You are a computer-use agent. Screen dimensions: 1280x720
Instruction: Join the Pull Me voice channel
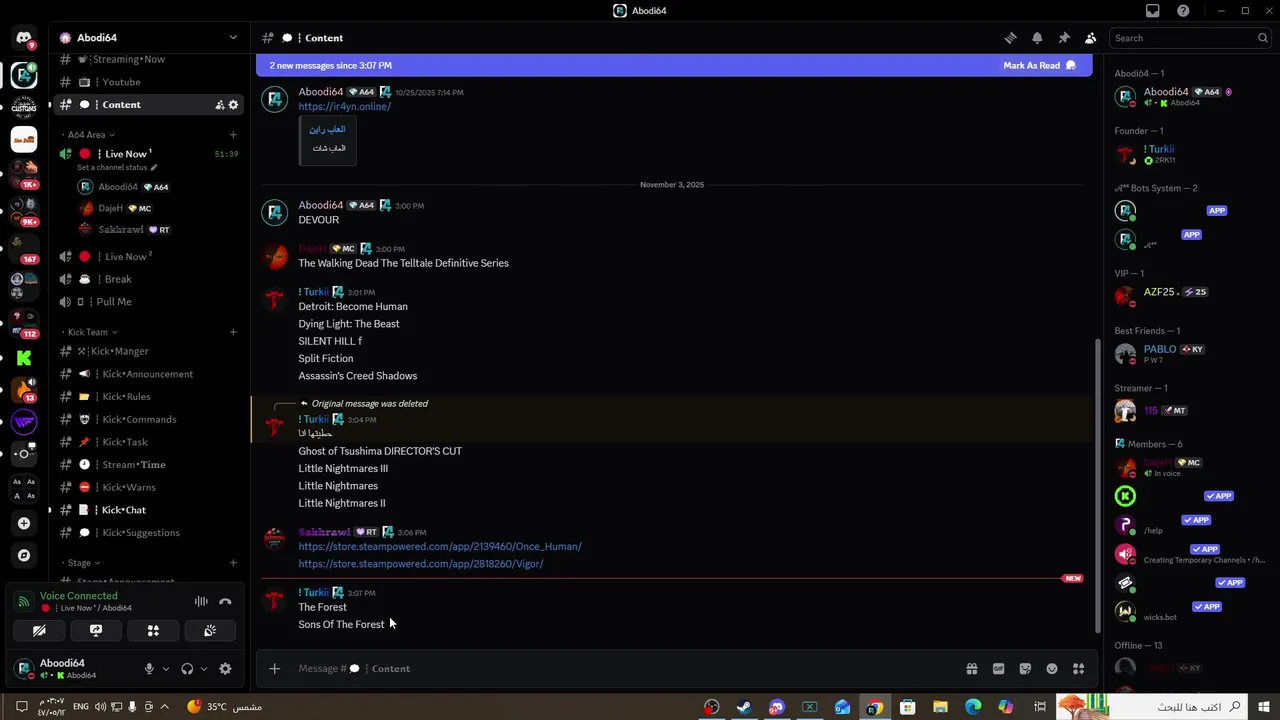coord(150,302)
